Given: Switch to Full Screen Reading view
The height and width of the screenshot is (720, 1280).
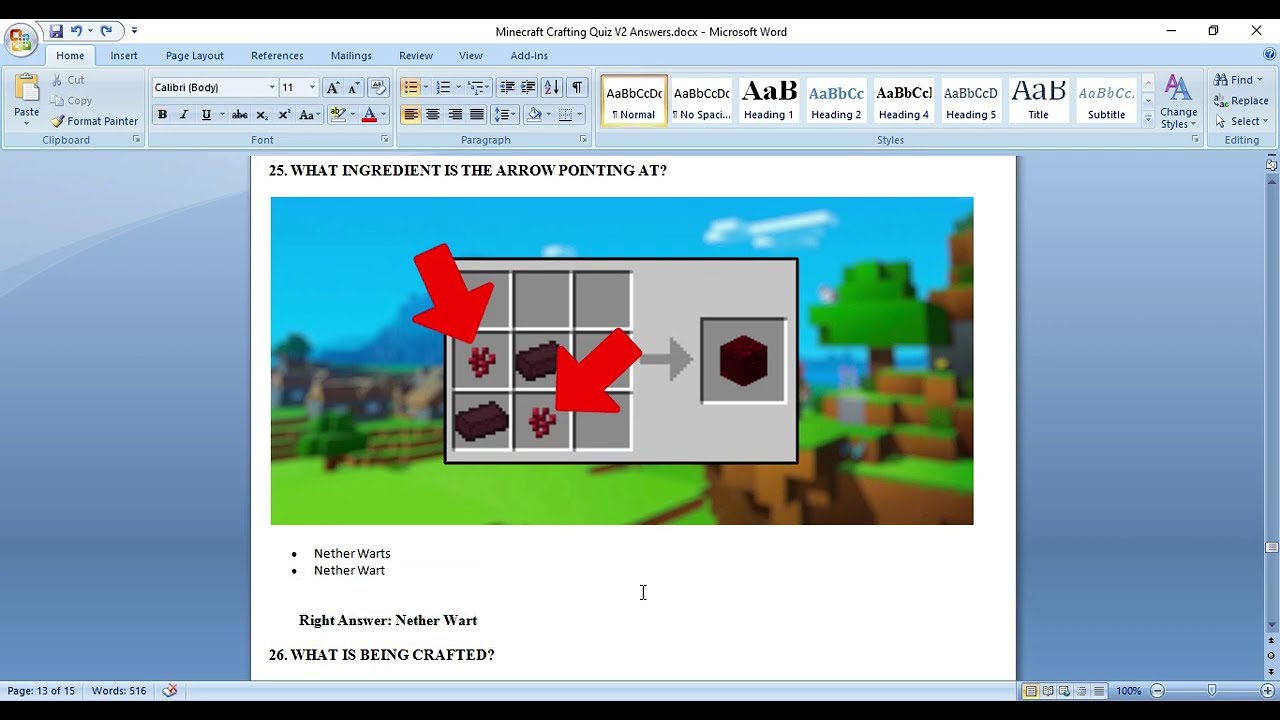Looking at the screenshot, I should 1046,691.
